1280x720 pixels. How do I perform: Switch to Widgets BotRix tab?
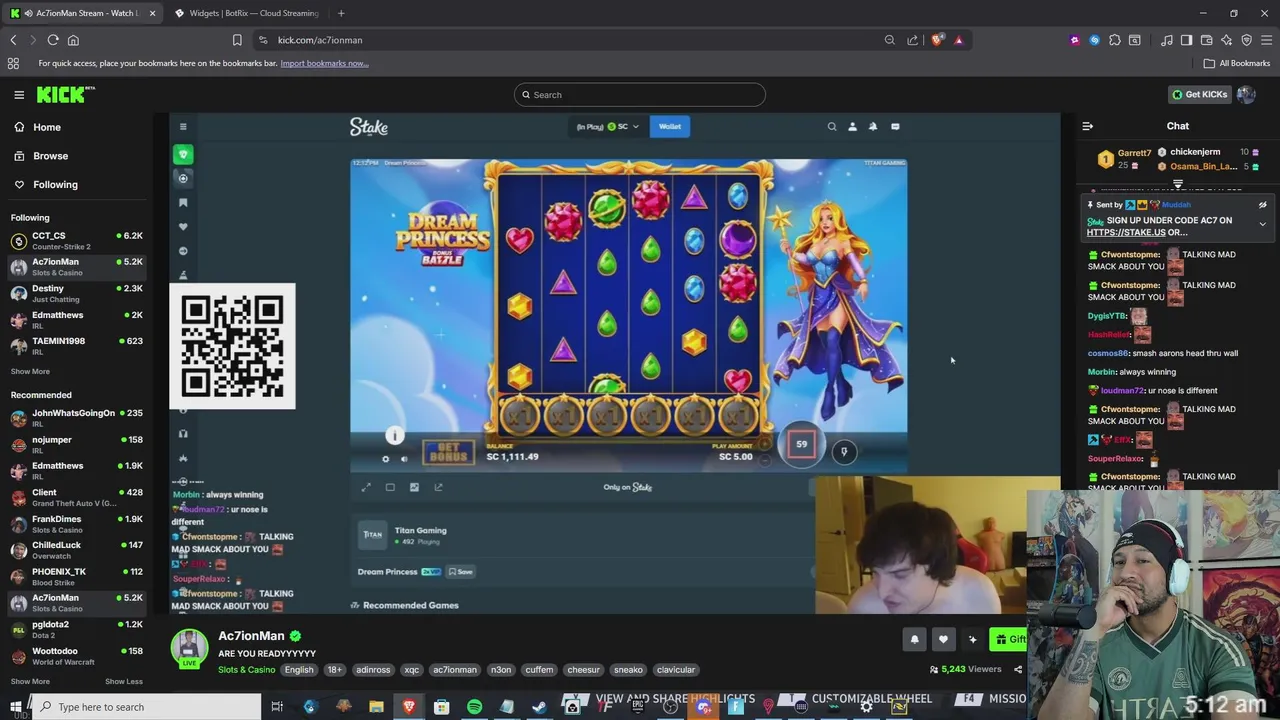click(x=246, y=13)
